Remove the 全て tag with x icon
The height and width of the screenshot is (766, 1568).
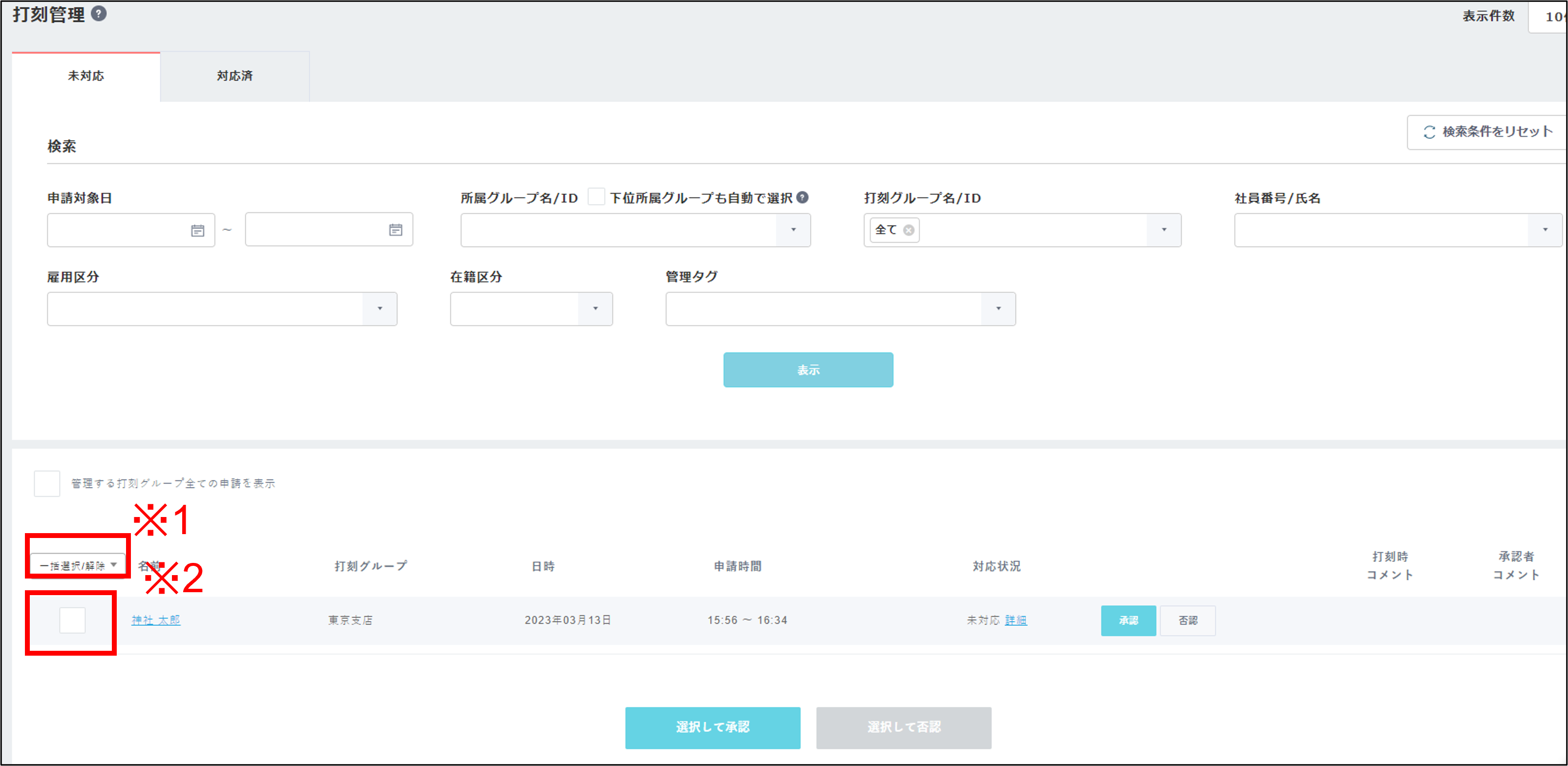pos(909,230)
